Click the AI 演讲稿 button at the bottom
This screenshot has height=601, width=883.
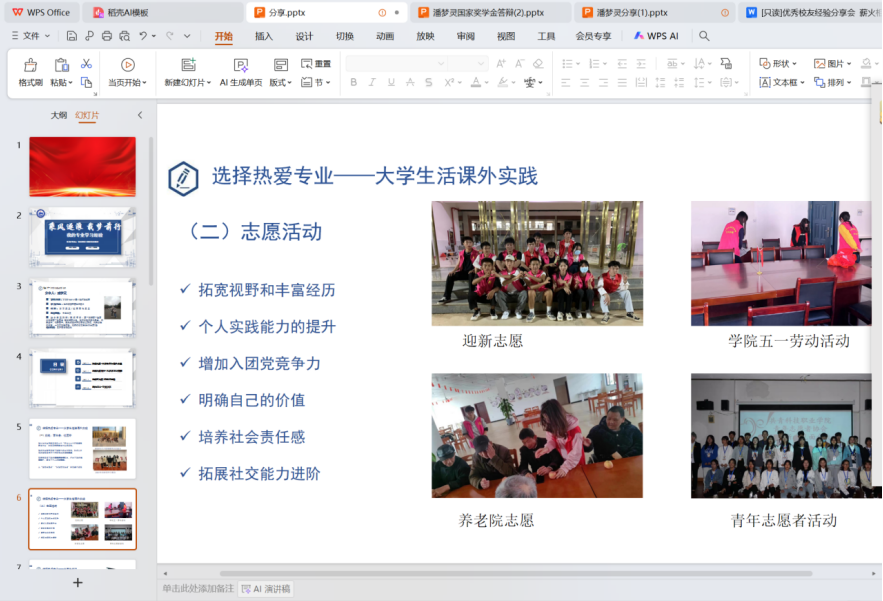click(x=266, y=589)
